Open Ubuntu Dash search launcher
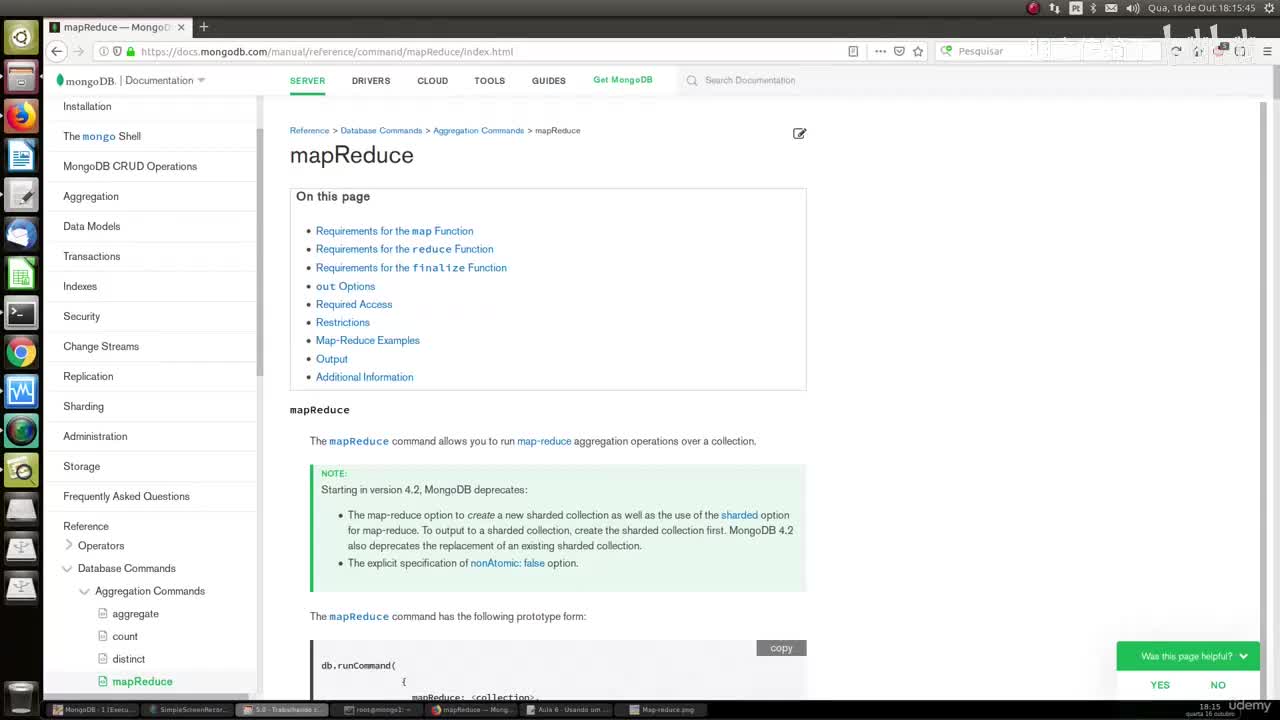 point(21,38)
